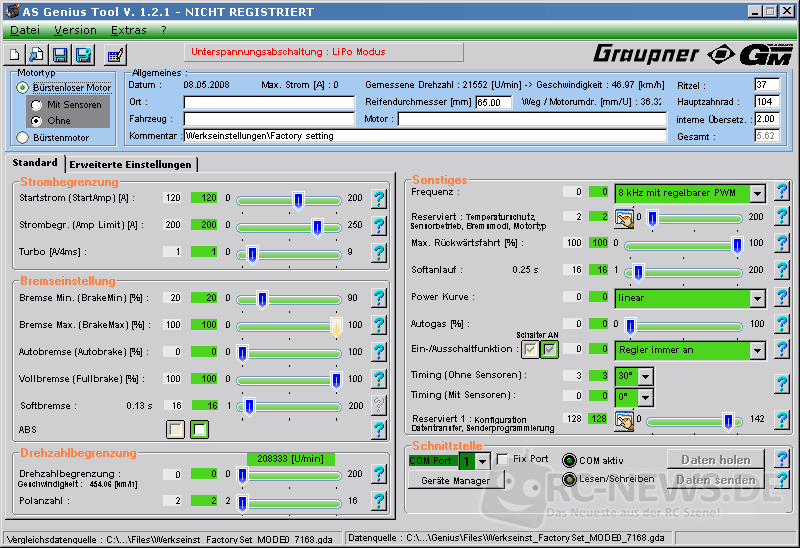Open help for Frequenz setting
This screenshot has width=800, height=548.
coord(782,192)
